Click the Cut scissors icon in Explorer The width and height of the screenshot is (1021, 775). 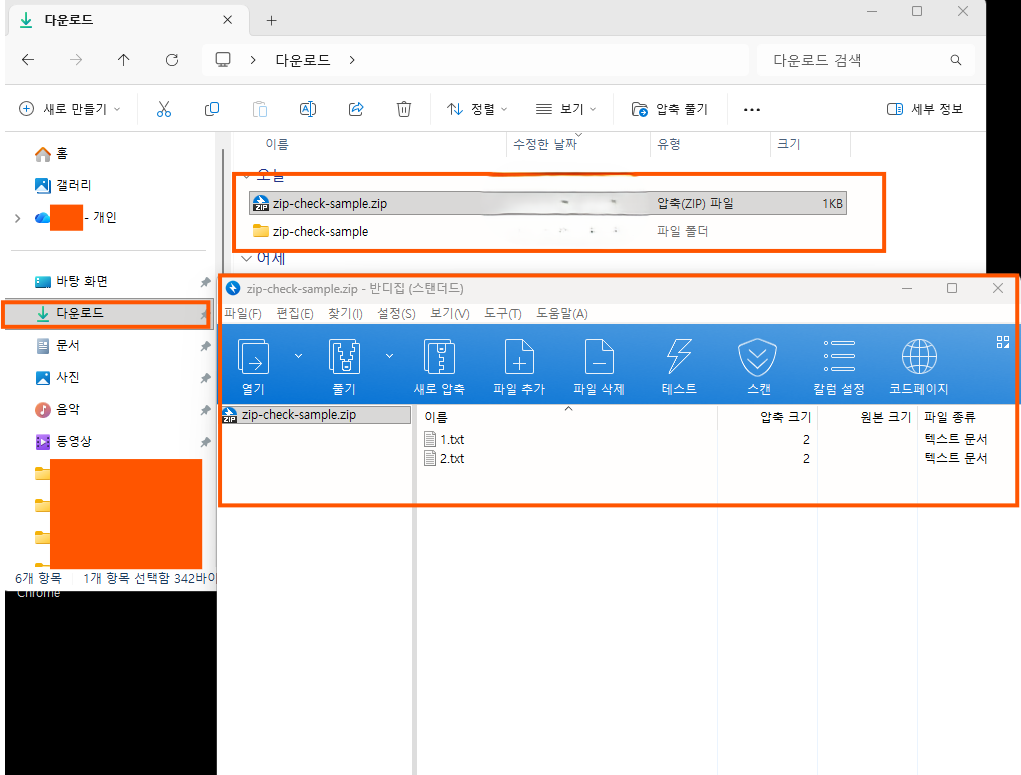point(163,109)
